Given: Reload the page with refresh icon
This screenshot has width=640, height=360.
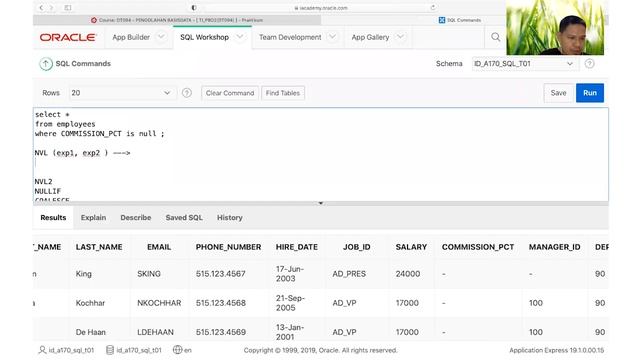Looking at the screenshot, I should 433,8.
